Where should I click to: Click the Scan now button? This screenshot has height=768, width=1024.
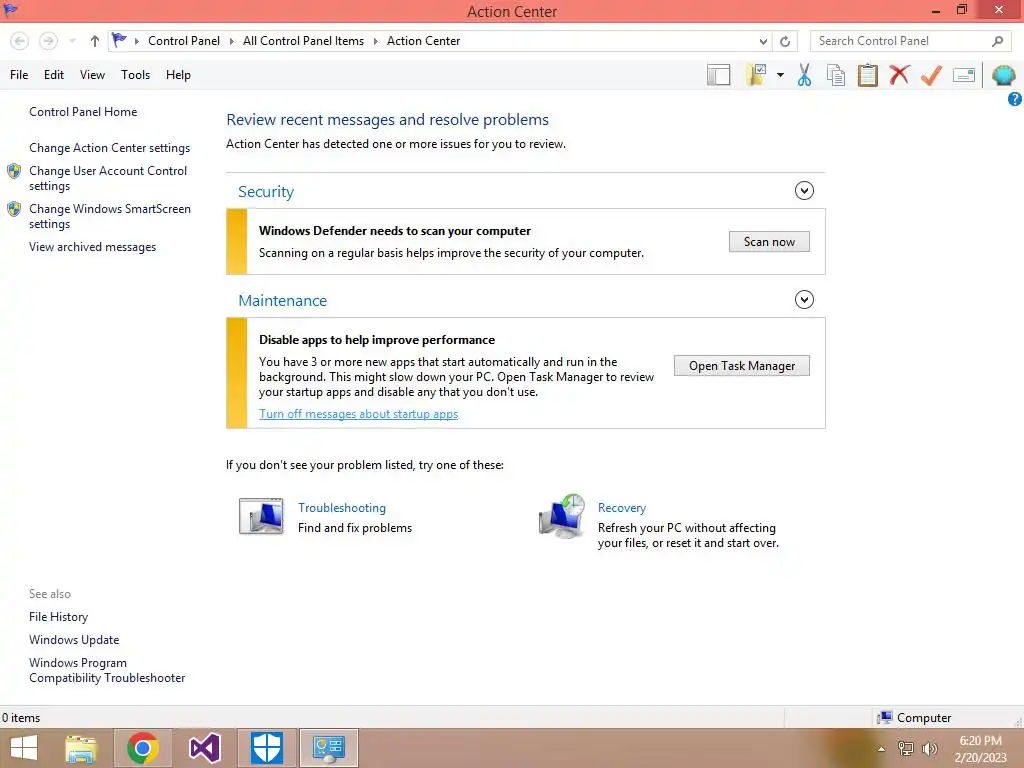point(769,242)
